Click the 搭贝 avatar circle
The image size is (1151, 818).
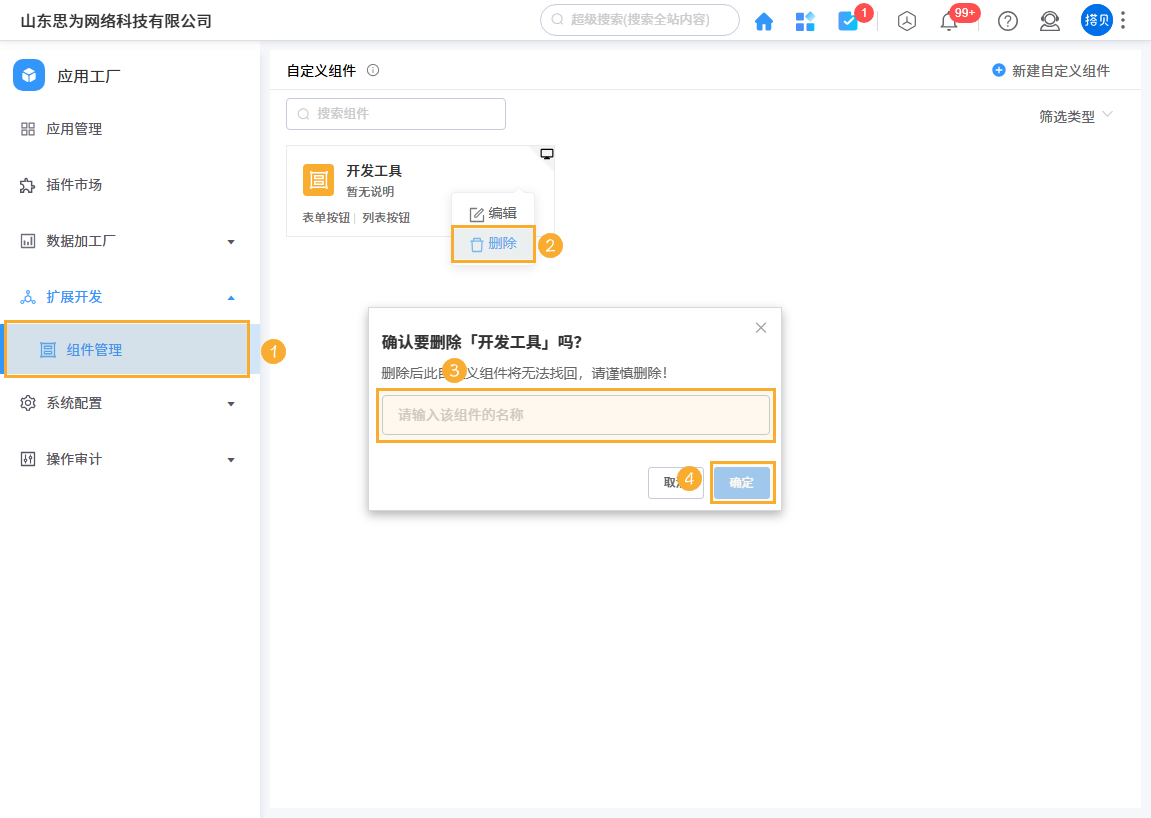tap(1096, 20)
